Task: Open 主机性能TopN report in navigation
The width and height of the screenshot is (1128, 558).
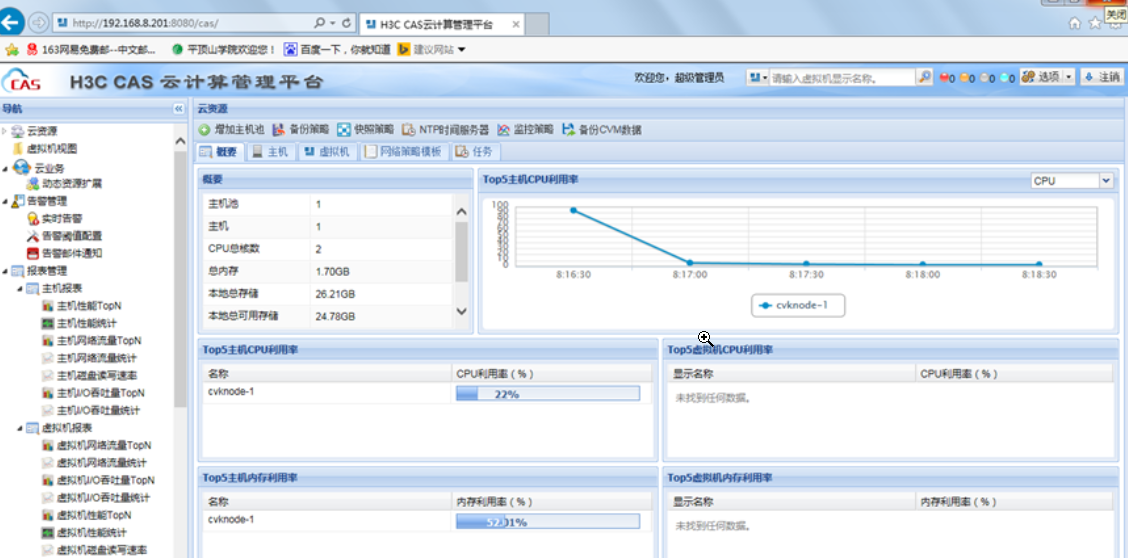Action: tap(88, 306)
